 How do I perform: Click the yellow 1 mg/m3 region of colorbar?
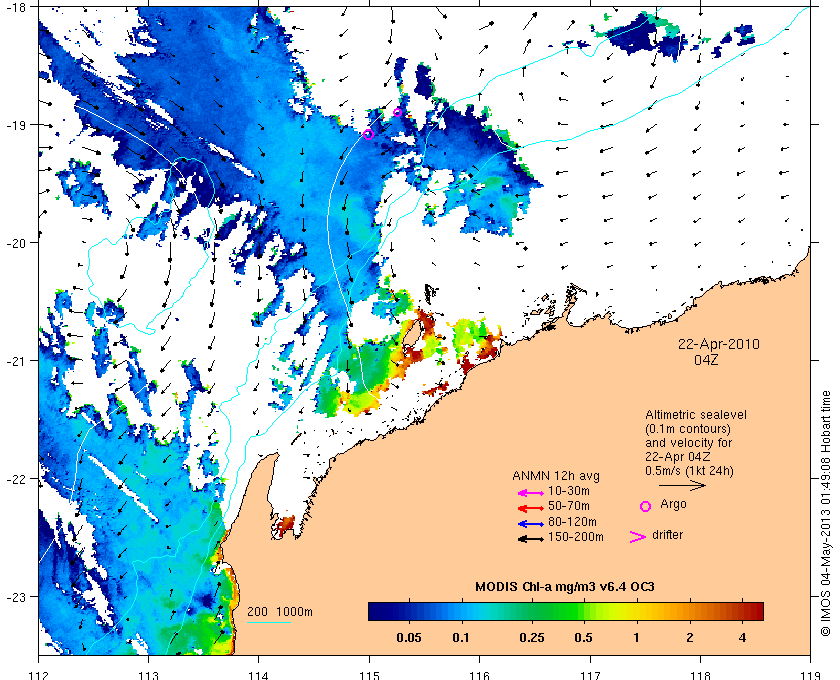(636, 611)
